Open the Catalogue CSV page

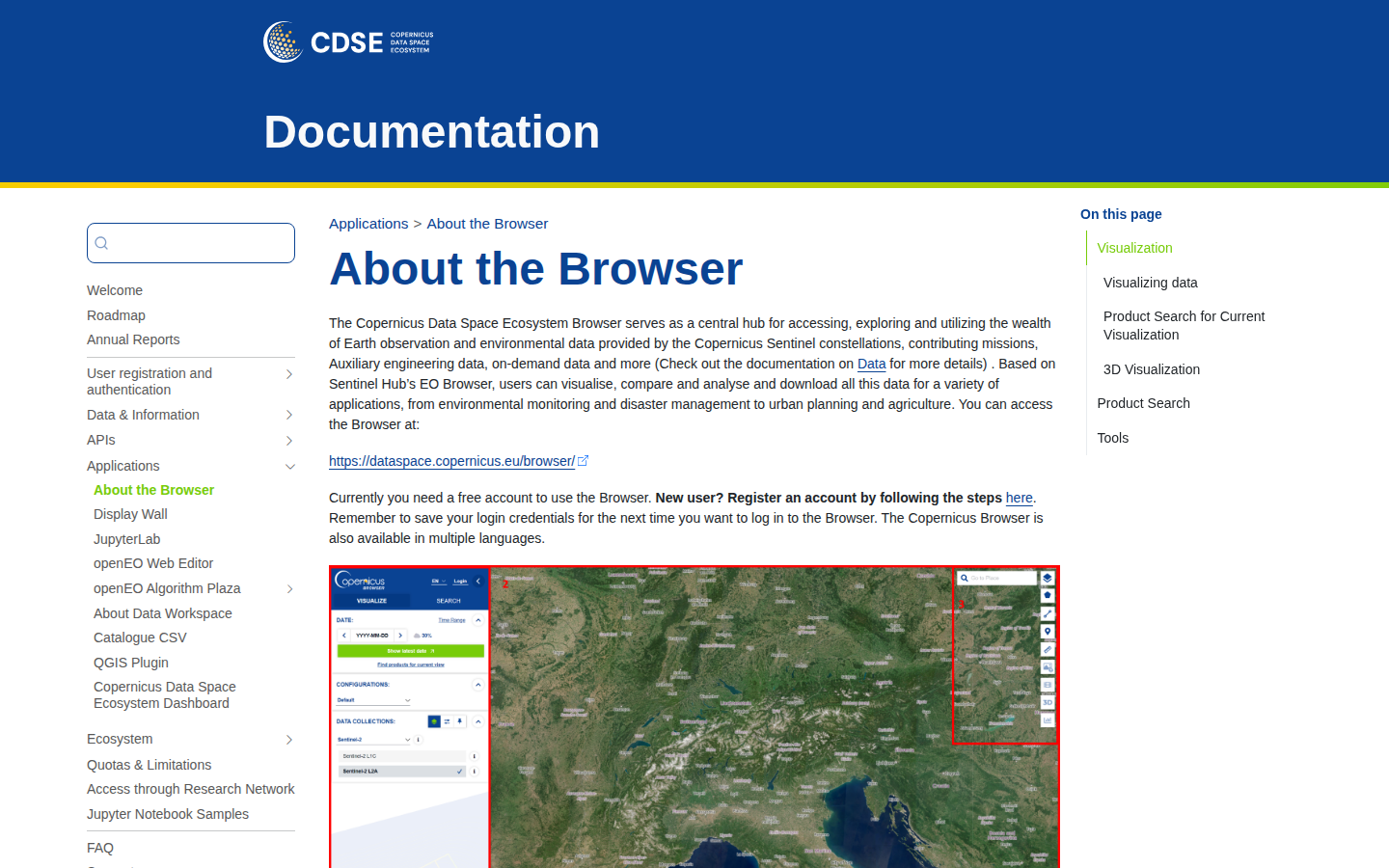pyautogui.click(x=140, y=637)
